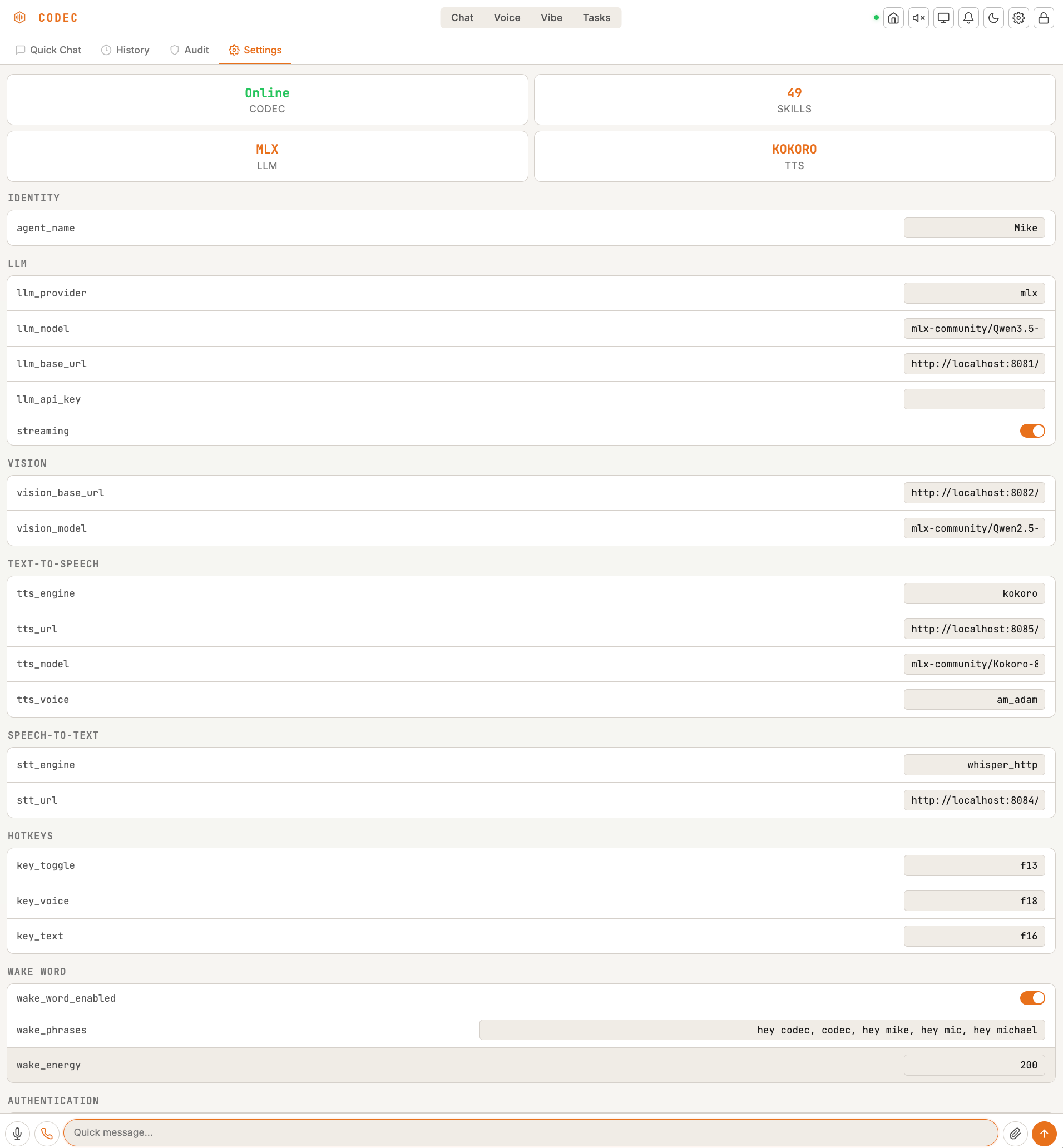This screenshot has width=1063, height=1148.
Task: Switch to dark mode moon icon
Action: tap(993, 18)
